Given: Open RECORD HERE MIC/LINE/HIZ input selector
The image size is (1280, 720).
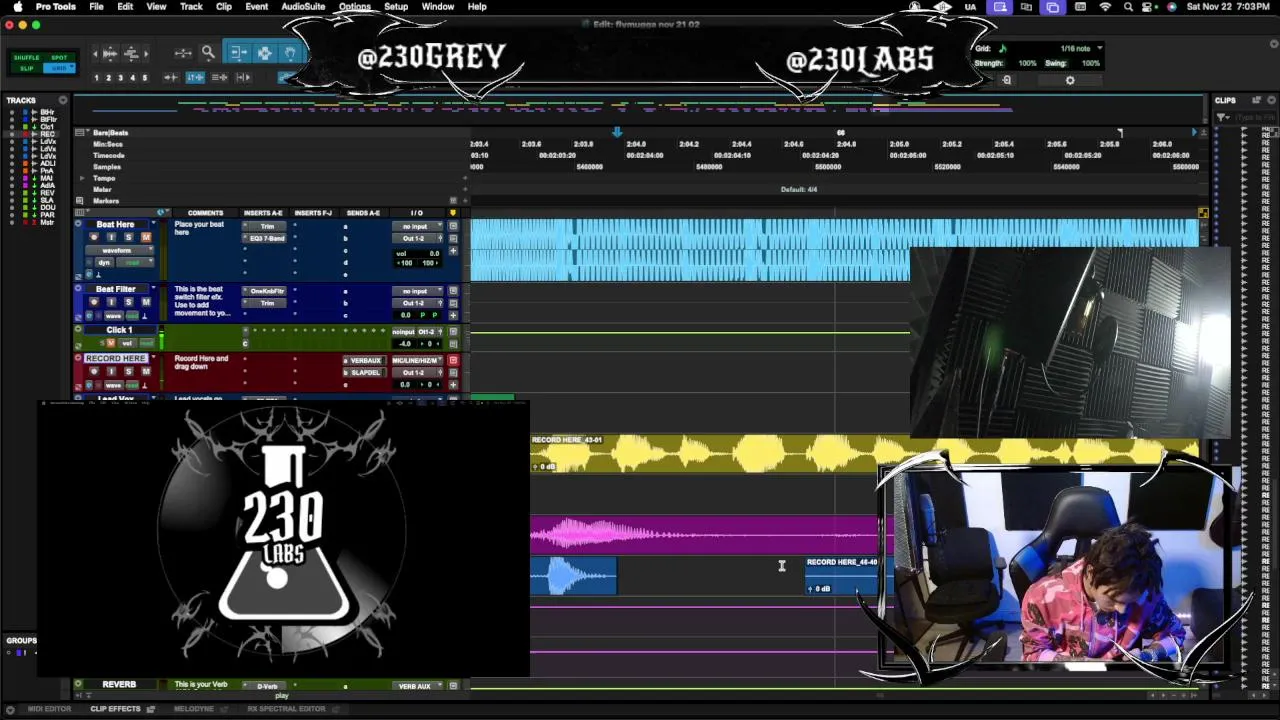Looking at the screenshot, I should pyautogui.click(x=417, y=361).
